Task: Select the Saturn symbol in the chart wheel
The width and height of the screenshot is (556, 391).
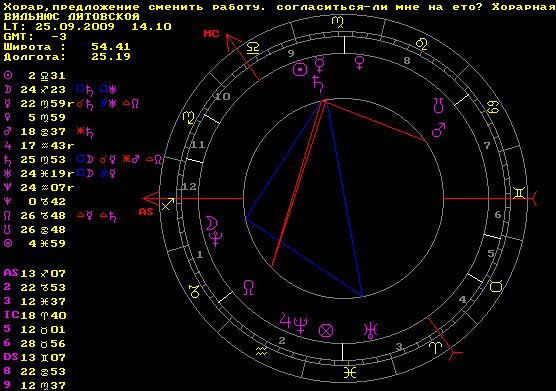Action: 318,83
